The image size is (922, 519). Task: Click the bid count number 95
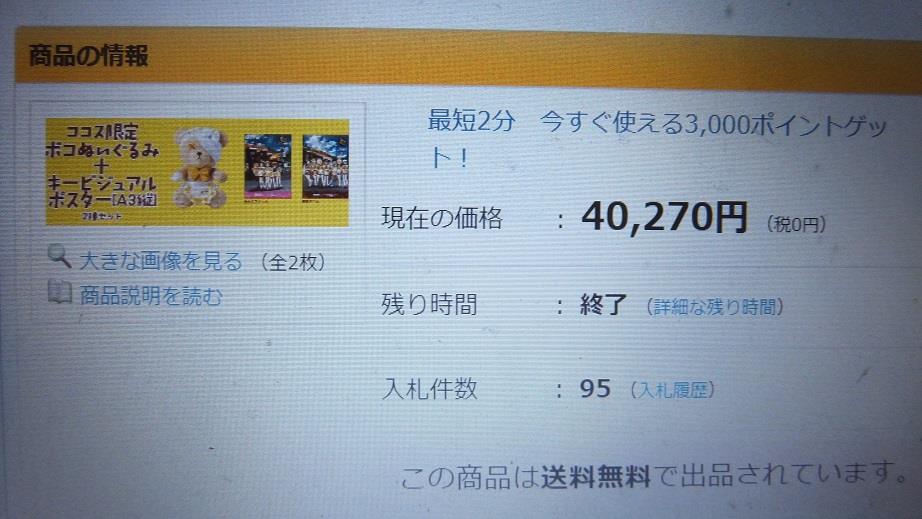click(595, 389)
